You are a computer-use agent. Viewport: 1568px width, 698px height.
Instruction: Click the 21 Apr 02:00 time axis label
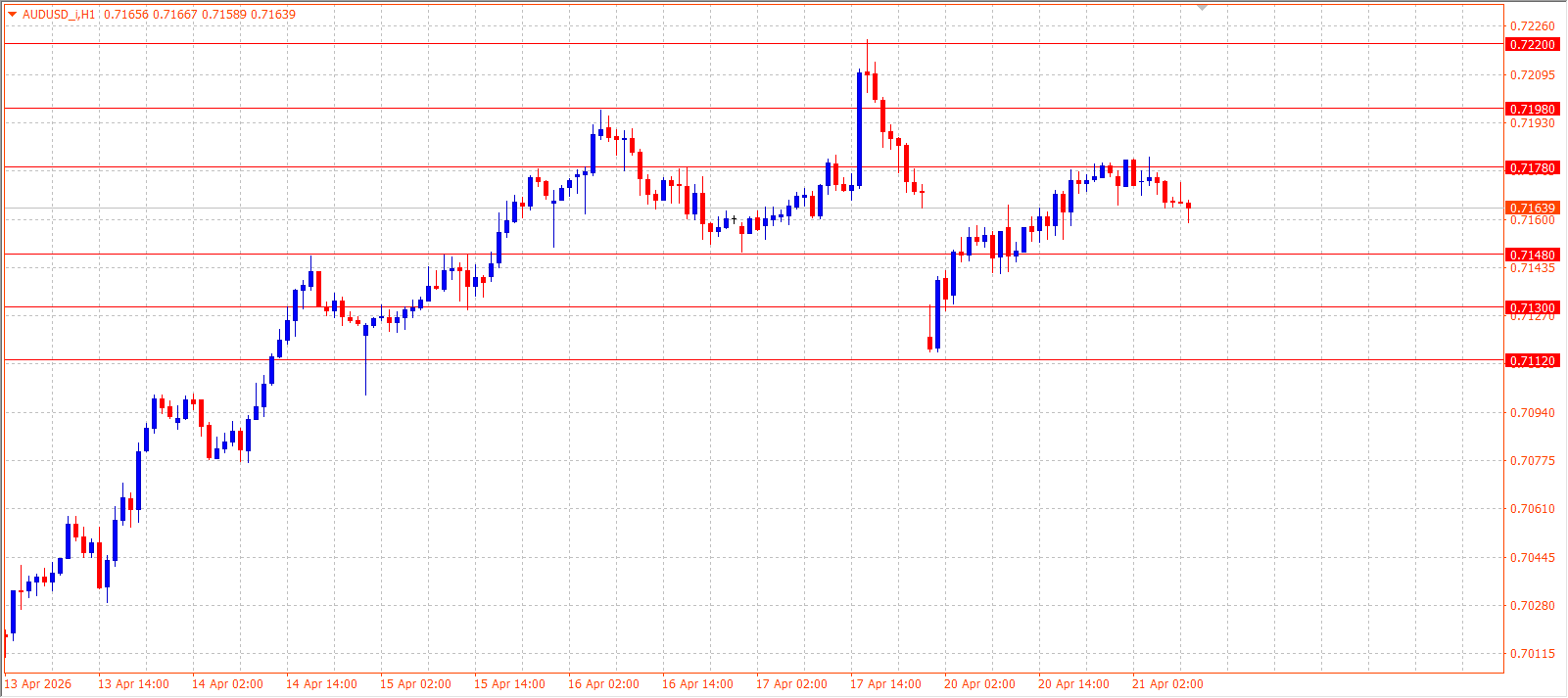(x=1167, y=684)
